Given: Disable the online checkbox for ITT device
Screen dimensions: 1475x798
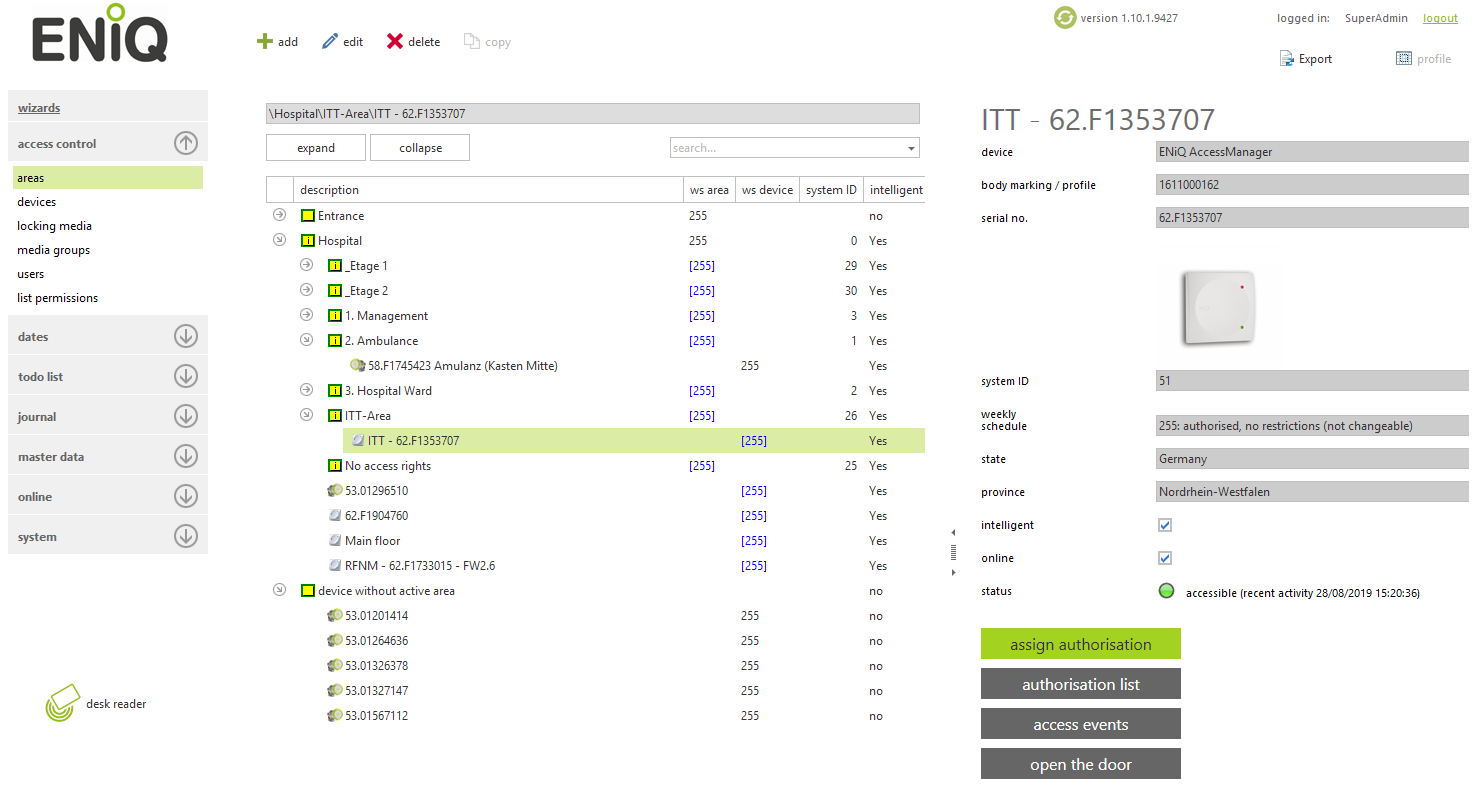Looking at the screenshot, I should pyautogui.click(x=1164, y=557).
